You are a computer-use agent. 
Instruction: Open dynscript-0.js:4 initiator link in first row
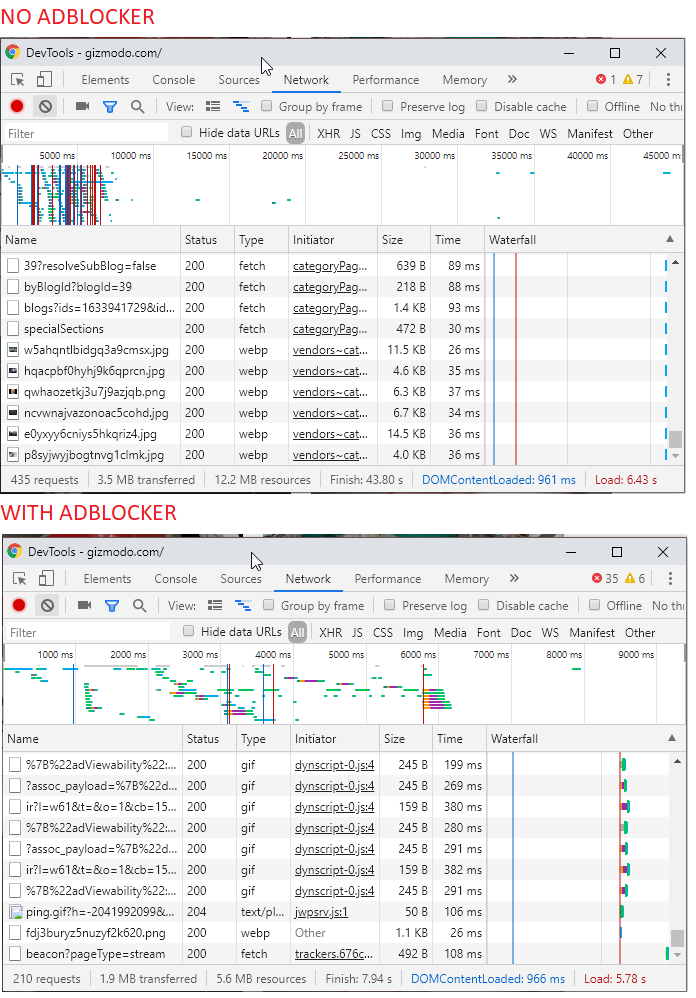pyautogui.click(x=335, y=764)
